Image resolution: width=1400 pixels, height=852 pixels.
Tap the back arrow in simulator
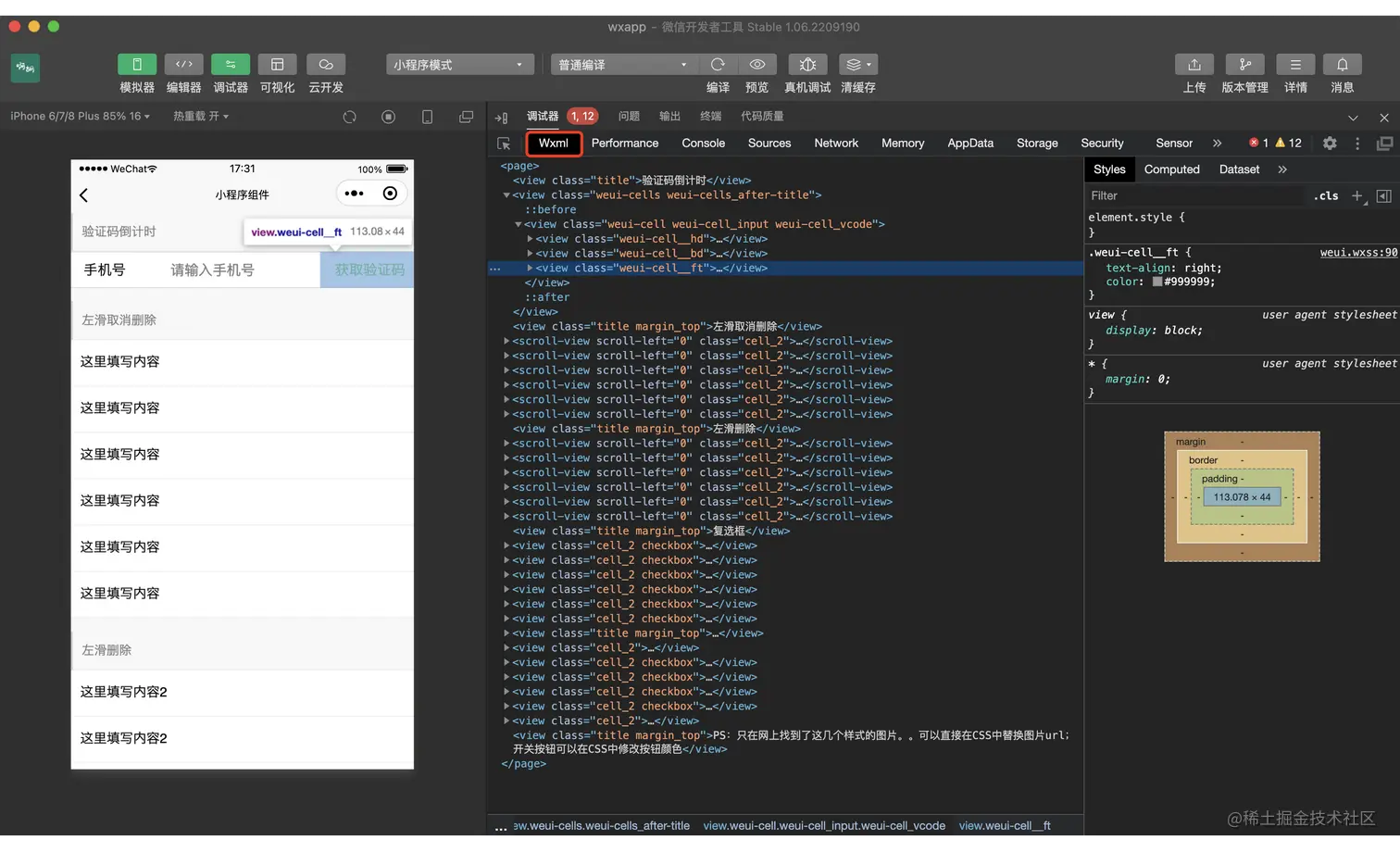84,194
